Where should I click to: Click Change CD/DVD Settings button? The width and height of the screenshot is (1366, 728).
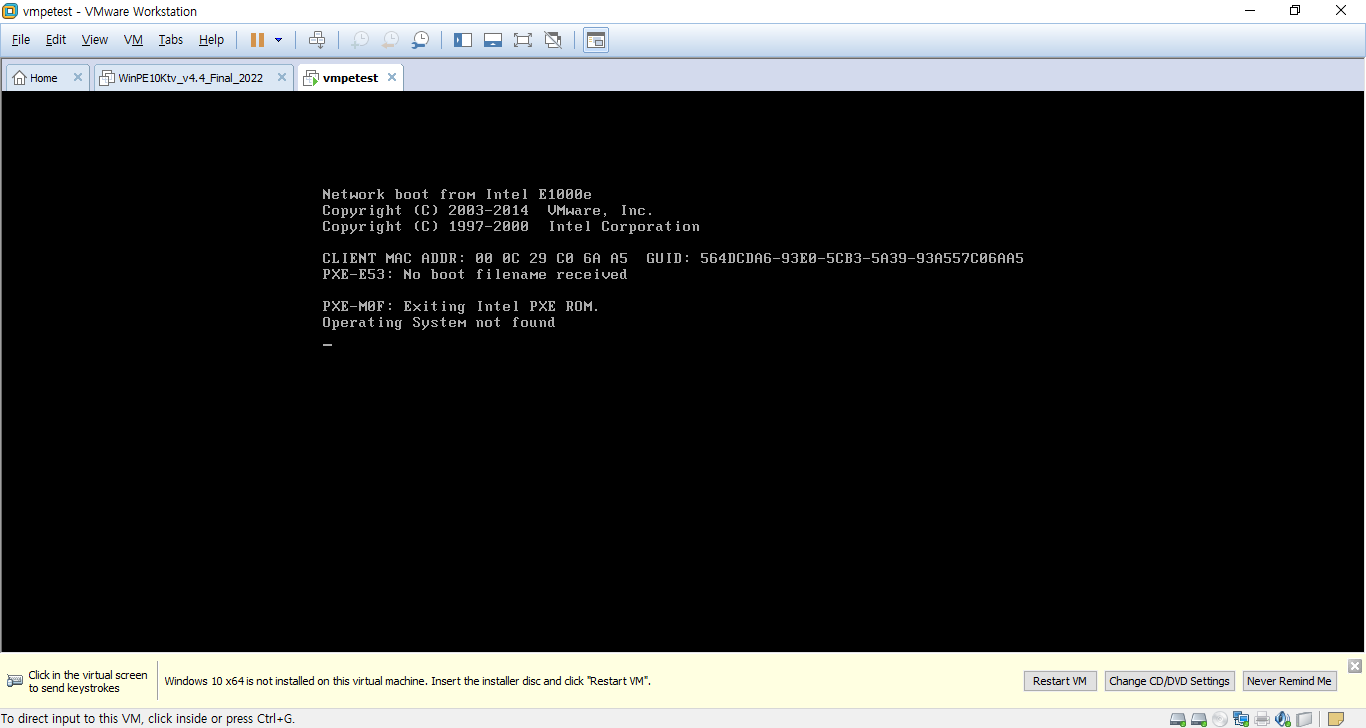click(1169, 681)
